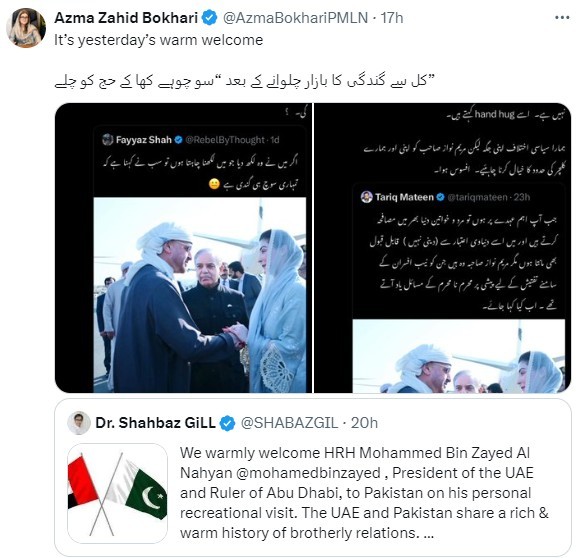588x558 pixels.
Task: Click Azma Zahid Bokhari's verified badge
Action: tap(210, 18)
